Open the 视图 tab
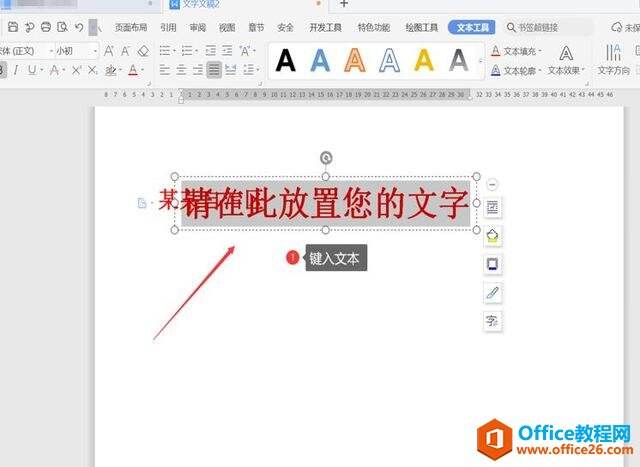This screenshot has width=640, height=467. pos(227,27)
